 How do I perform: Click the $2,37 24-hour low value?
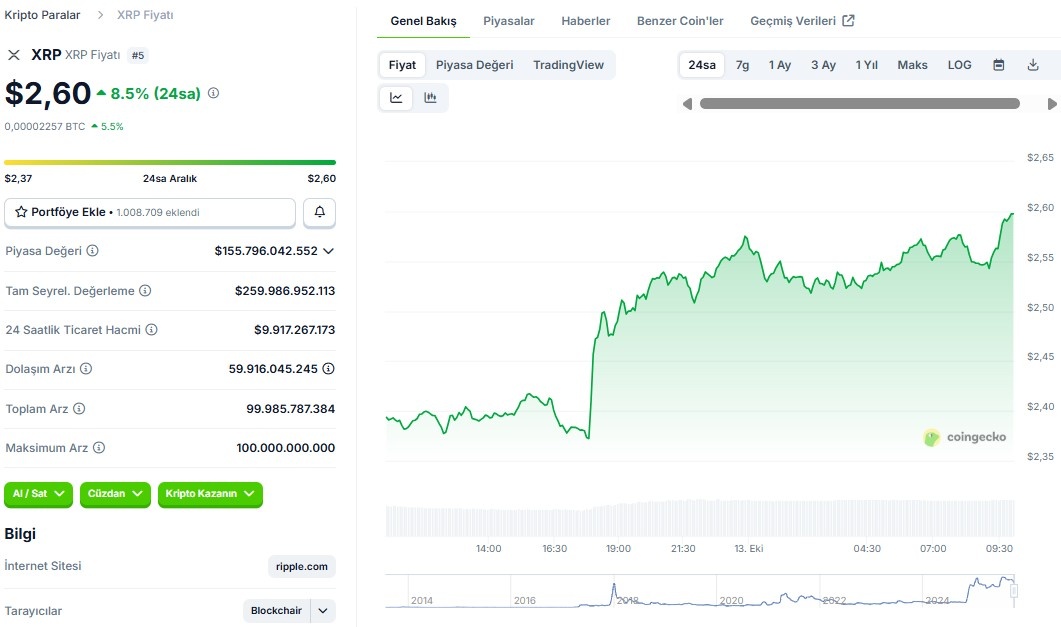(x=18, y=179)
